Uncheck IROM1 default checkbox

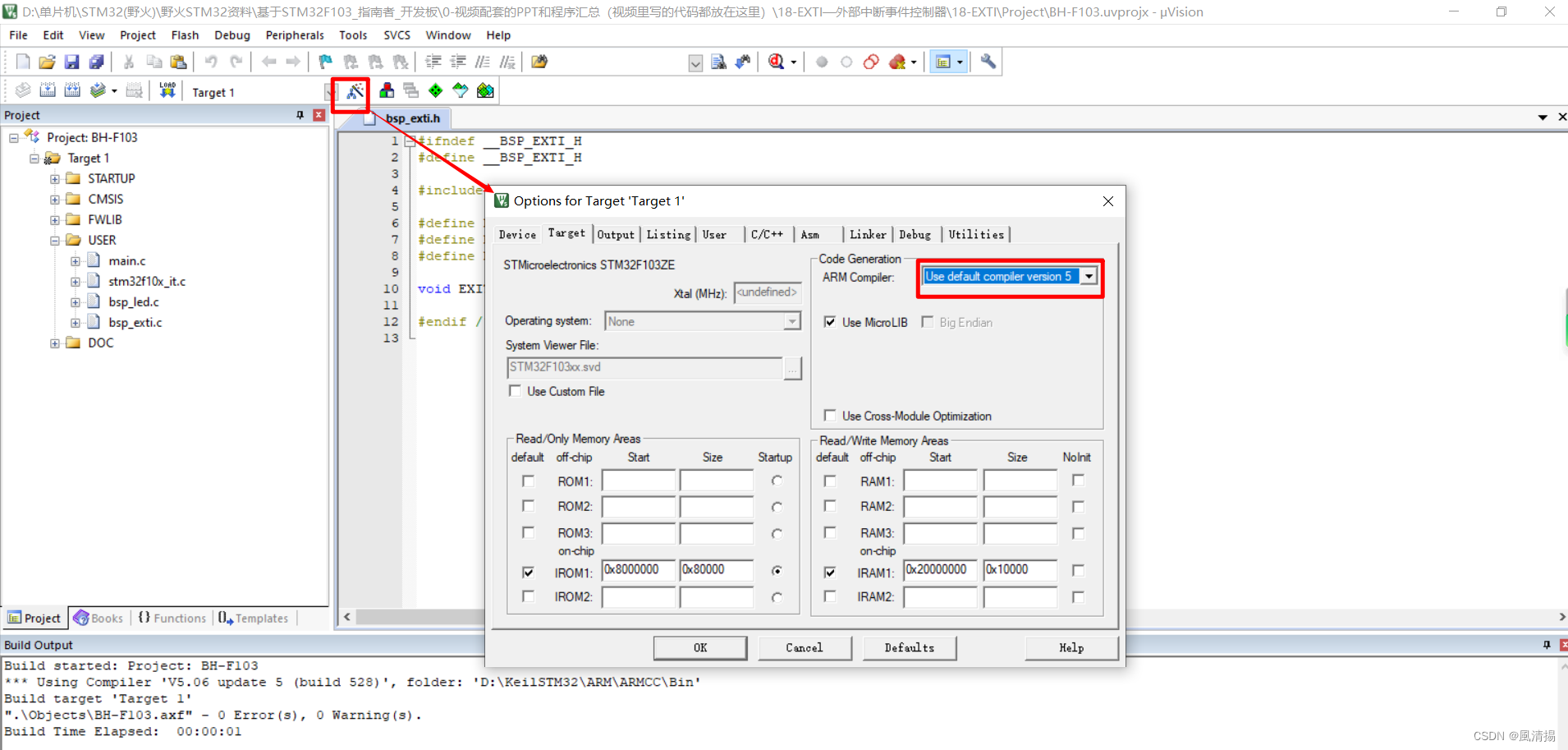pos(528,572)
